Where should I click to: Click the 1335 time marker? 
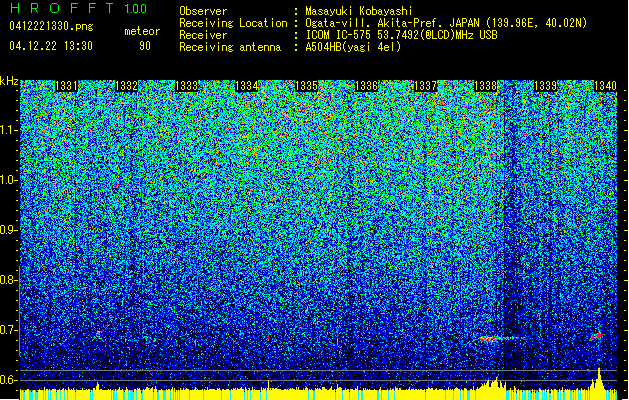(306, 86)
